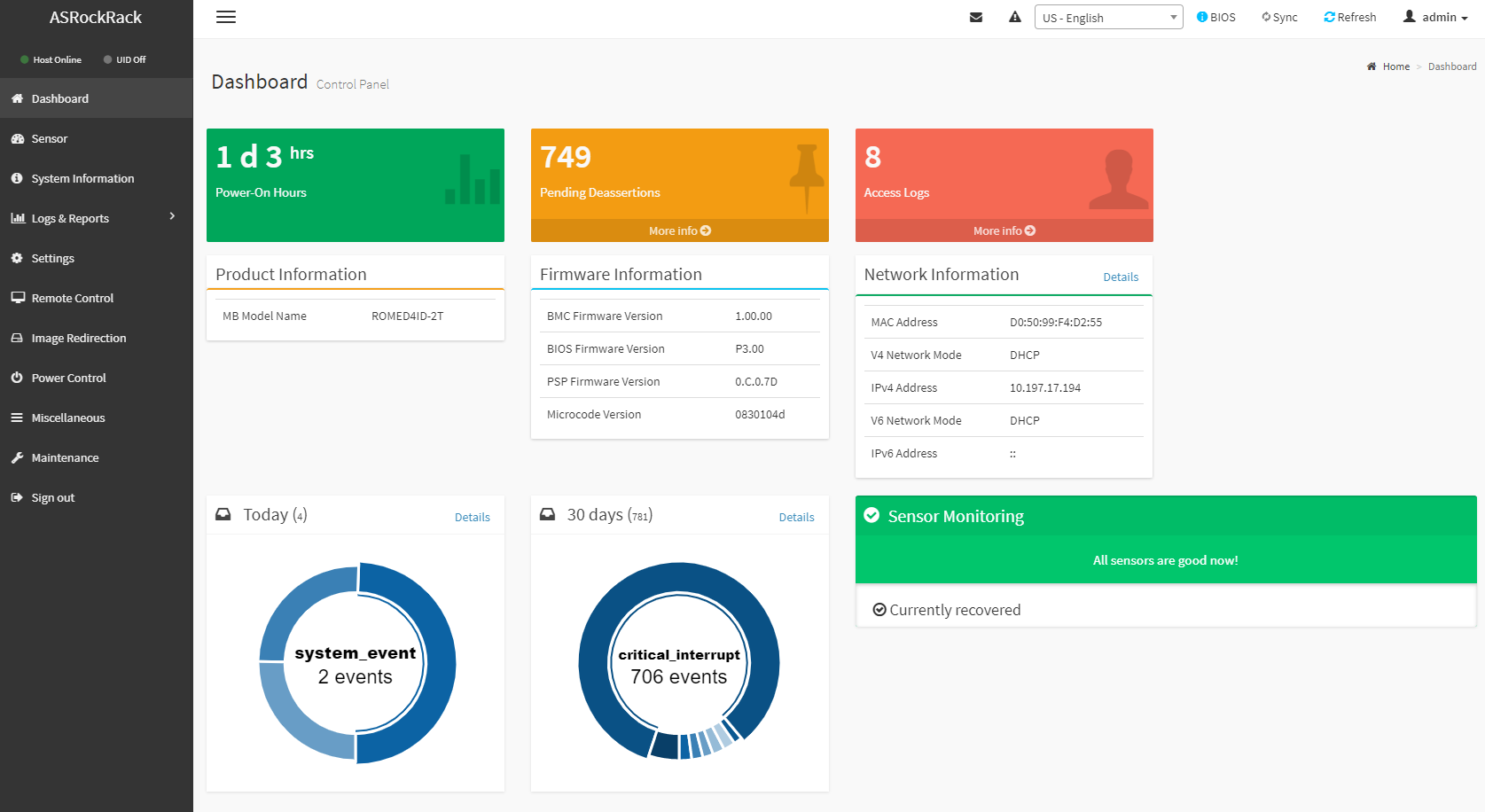Screen dimensions: 1485x812
Task: Click the 30 days inbox tray icon
Action: [x=548, y=514]
